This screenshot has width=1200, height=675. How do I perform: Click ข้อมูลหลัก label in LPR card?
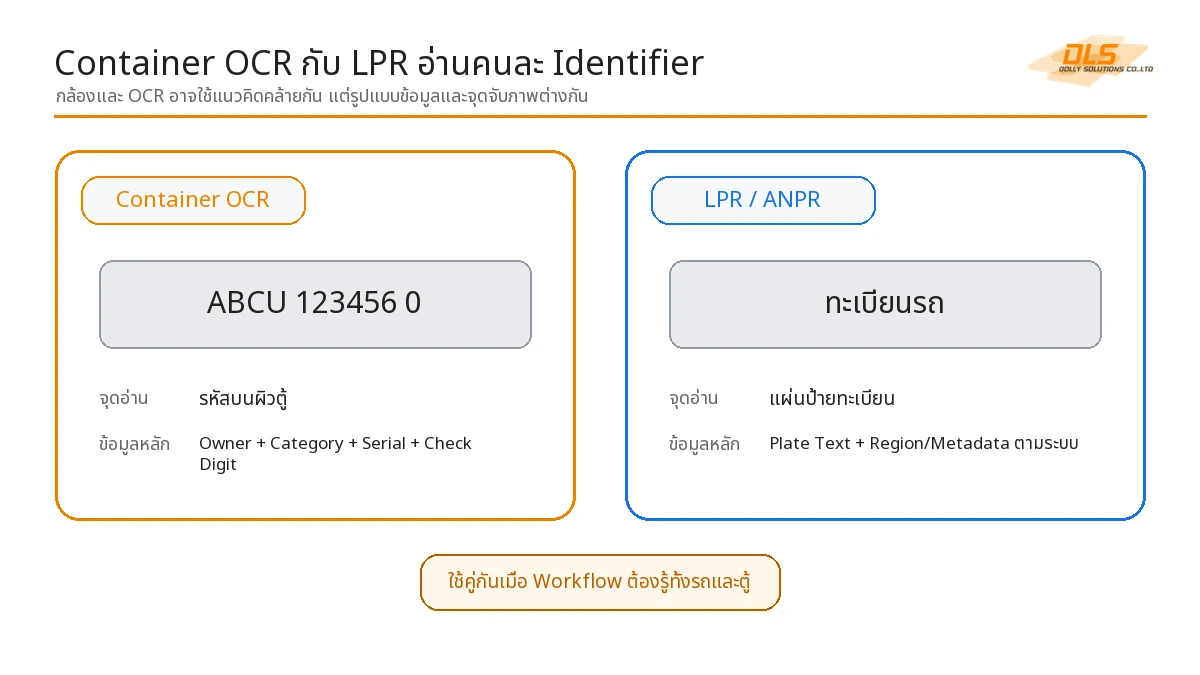tap(705, 444)
